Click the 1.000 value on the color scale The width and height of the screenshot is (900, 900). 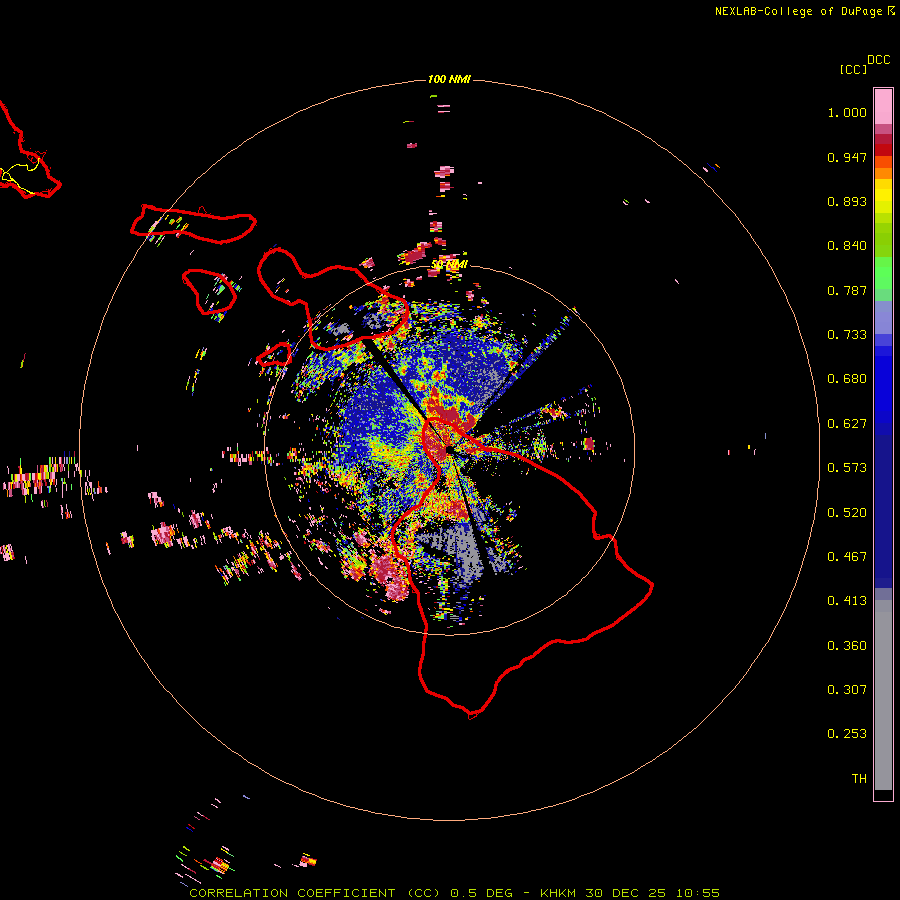(x=847, y=112)
